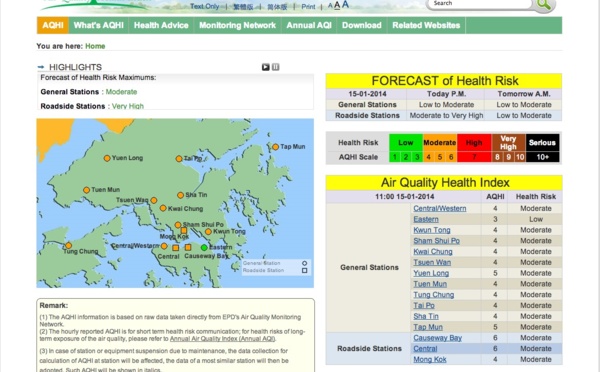The height and width of the screenshot is (372, 600).
Task: Open the Download menu item
Action: 362,25
